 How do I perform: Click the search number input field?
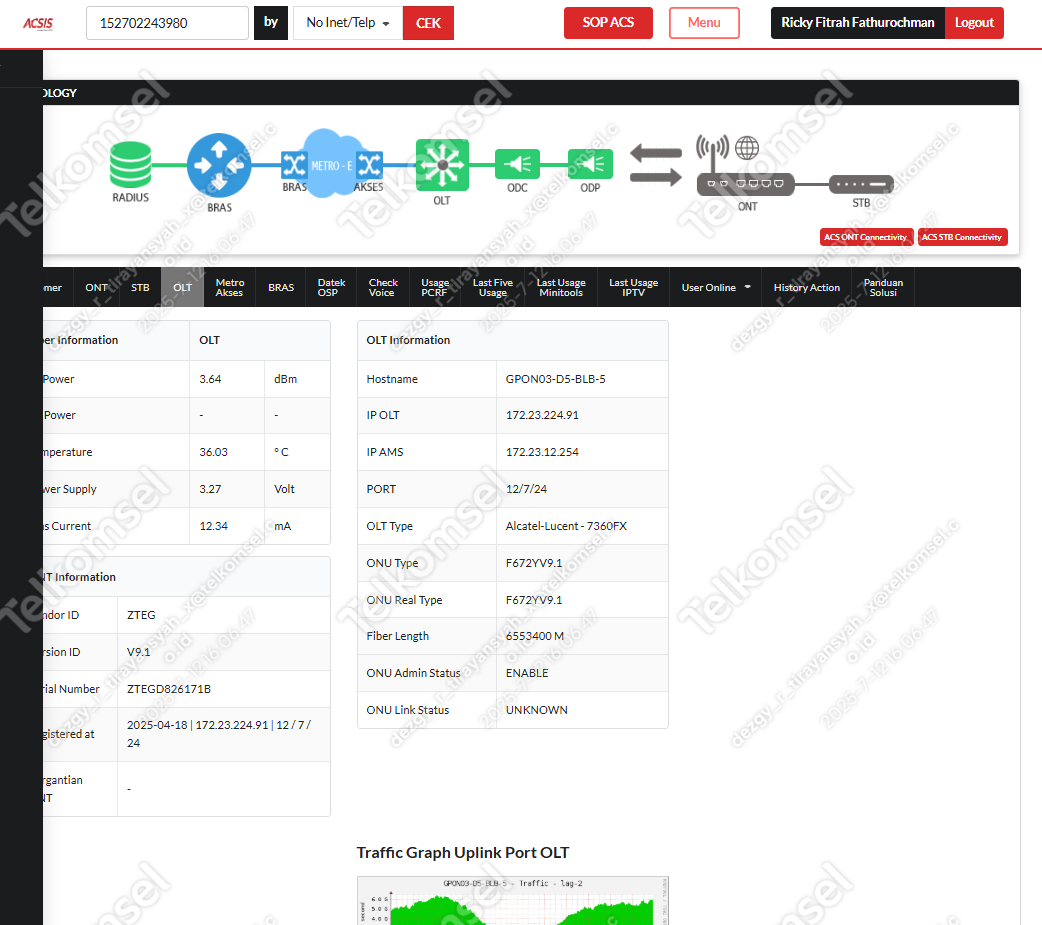point(167,23)
